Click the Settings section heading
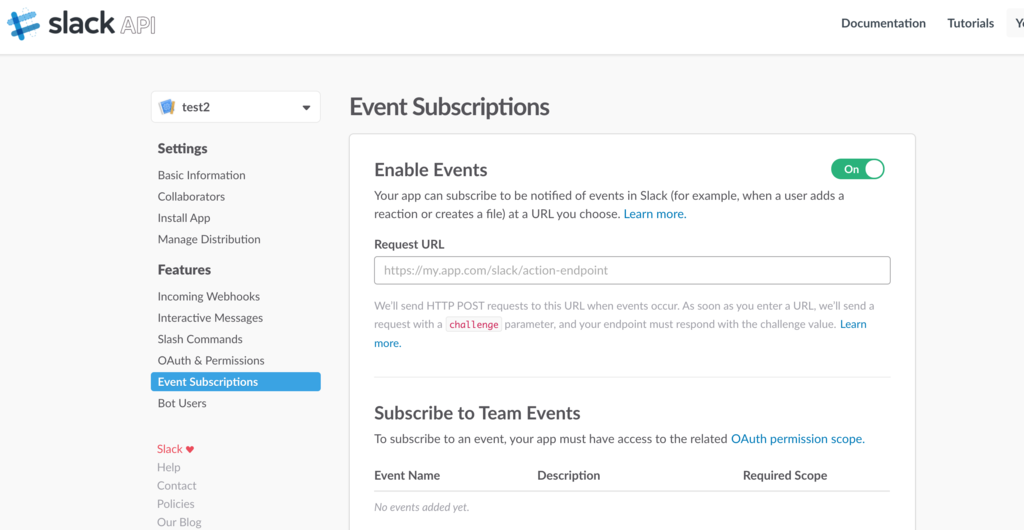1024x530 pixels. point(182,149)
